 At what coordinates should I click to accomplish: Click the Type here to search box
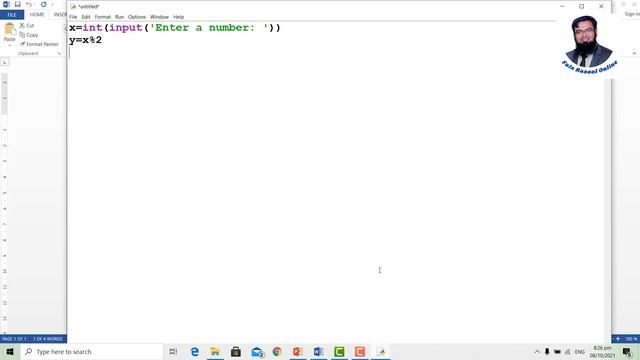click(x=91, y=352)
